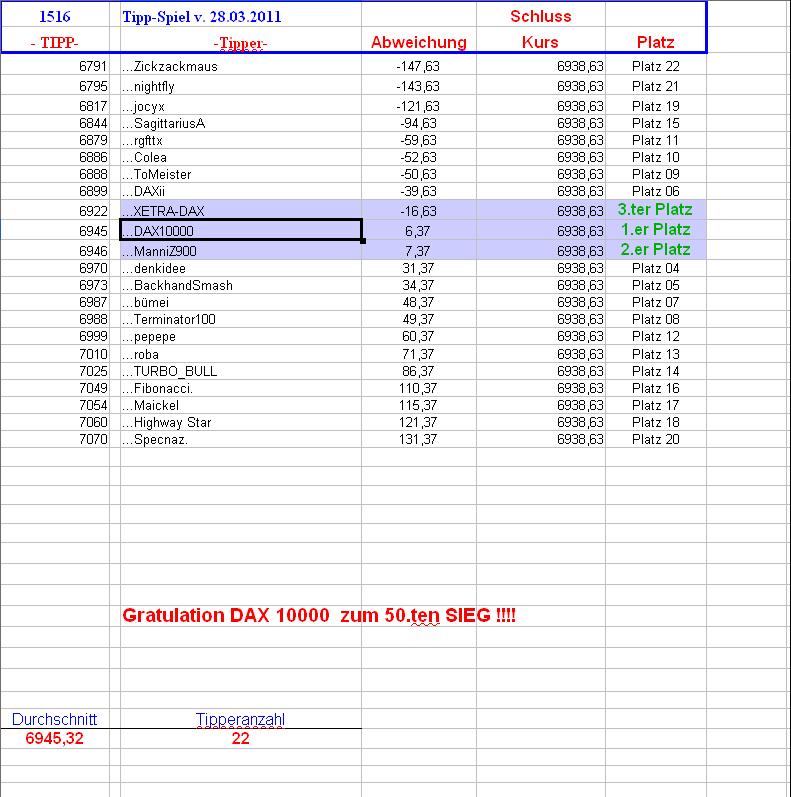
Task: Select the - TIPP- column header
Action: (54, 42)
